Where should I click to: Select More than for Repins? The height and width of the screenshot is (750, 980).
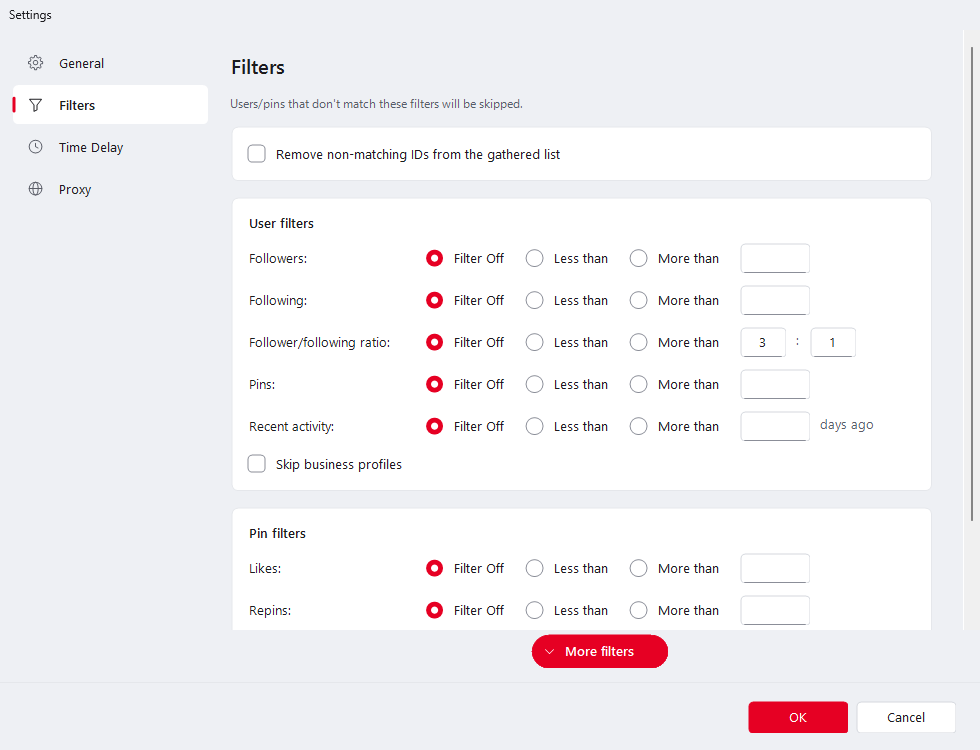(638, 610)
